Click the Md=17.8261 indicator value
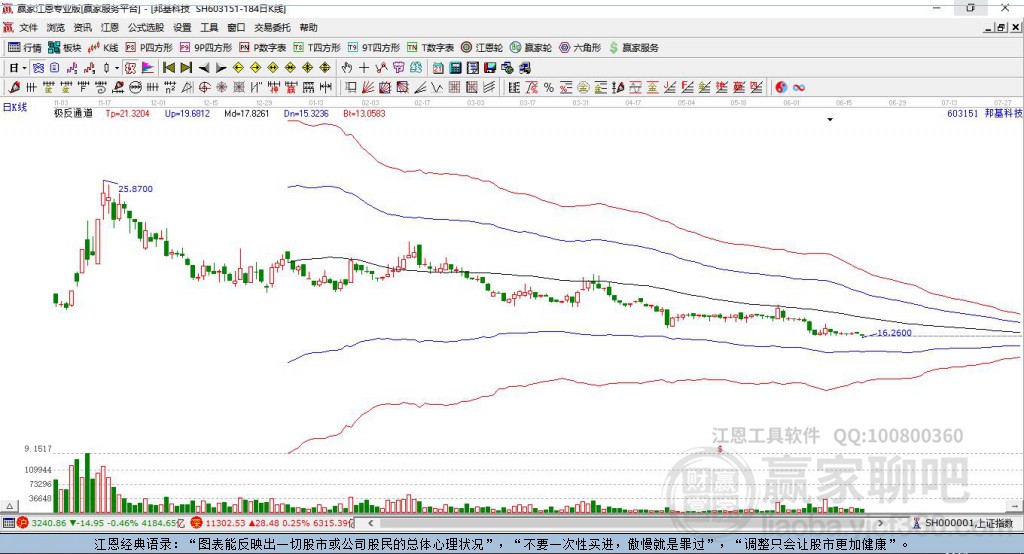This screenshot has width=1024, height=554. [247, 113]
